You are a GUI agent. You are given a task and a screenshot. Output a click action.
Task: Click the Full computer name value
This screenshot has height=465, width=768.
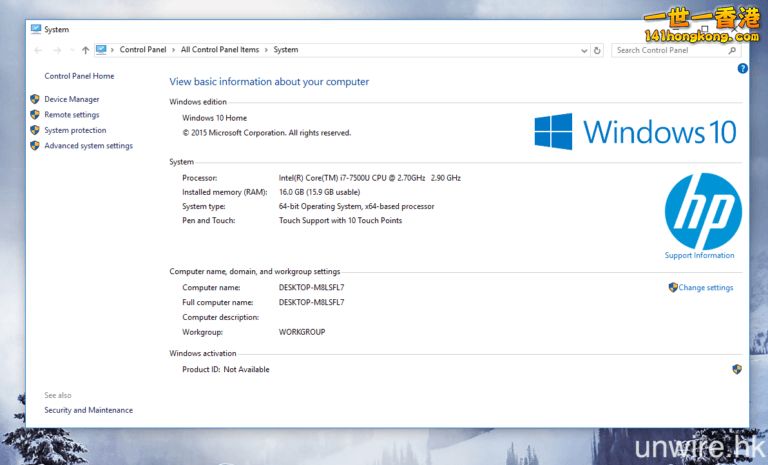click(x=312, y=302)
